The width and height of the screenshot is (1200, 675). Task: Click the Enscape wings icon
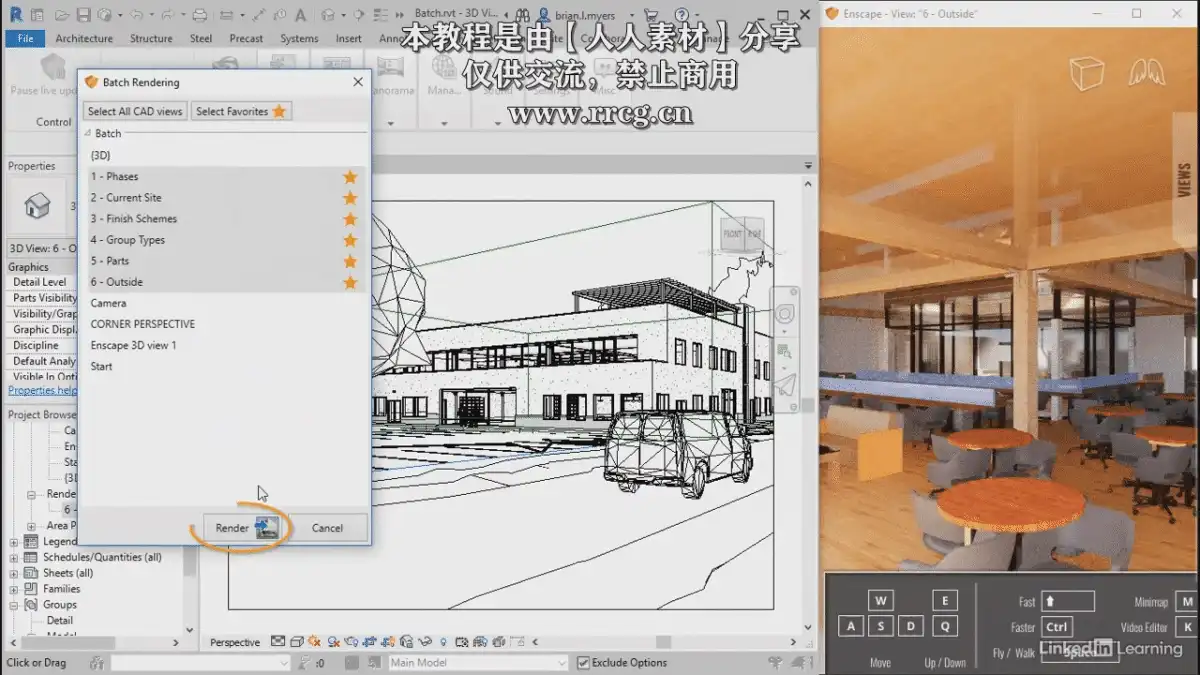(x=1148, y=72)
